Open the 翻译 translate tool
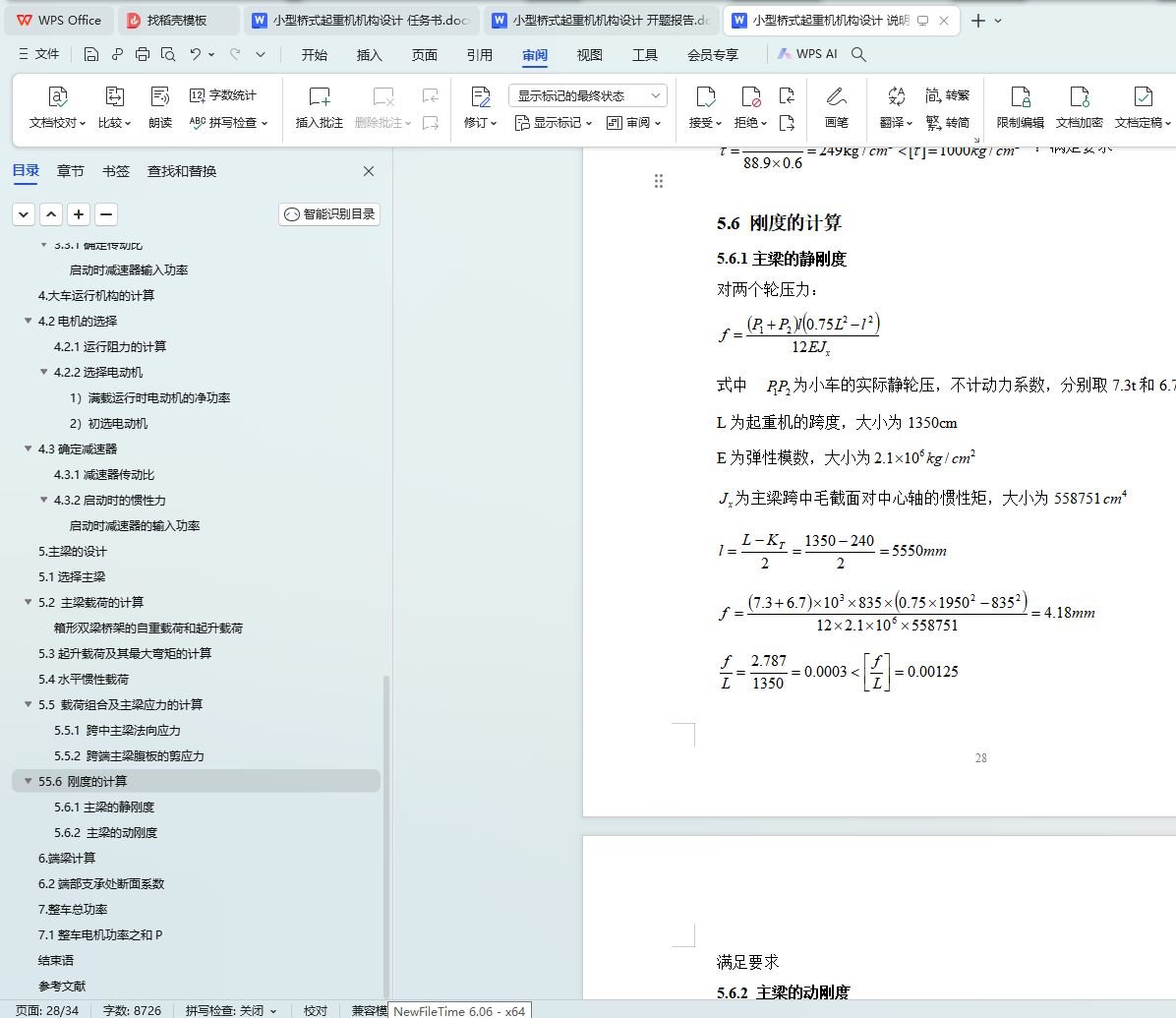The image size is (1176, 1018). [896, 108]
